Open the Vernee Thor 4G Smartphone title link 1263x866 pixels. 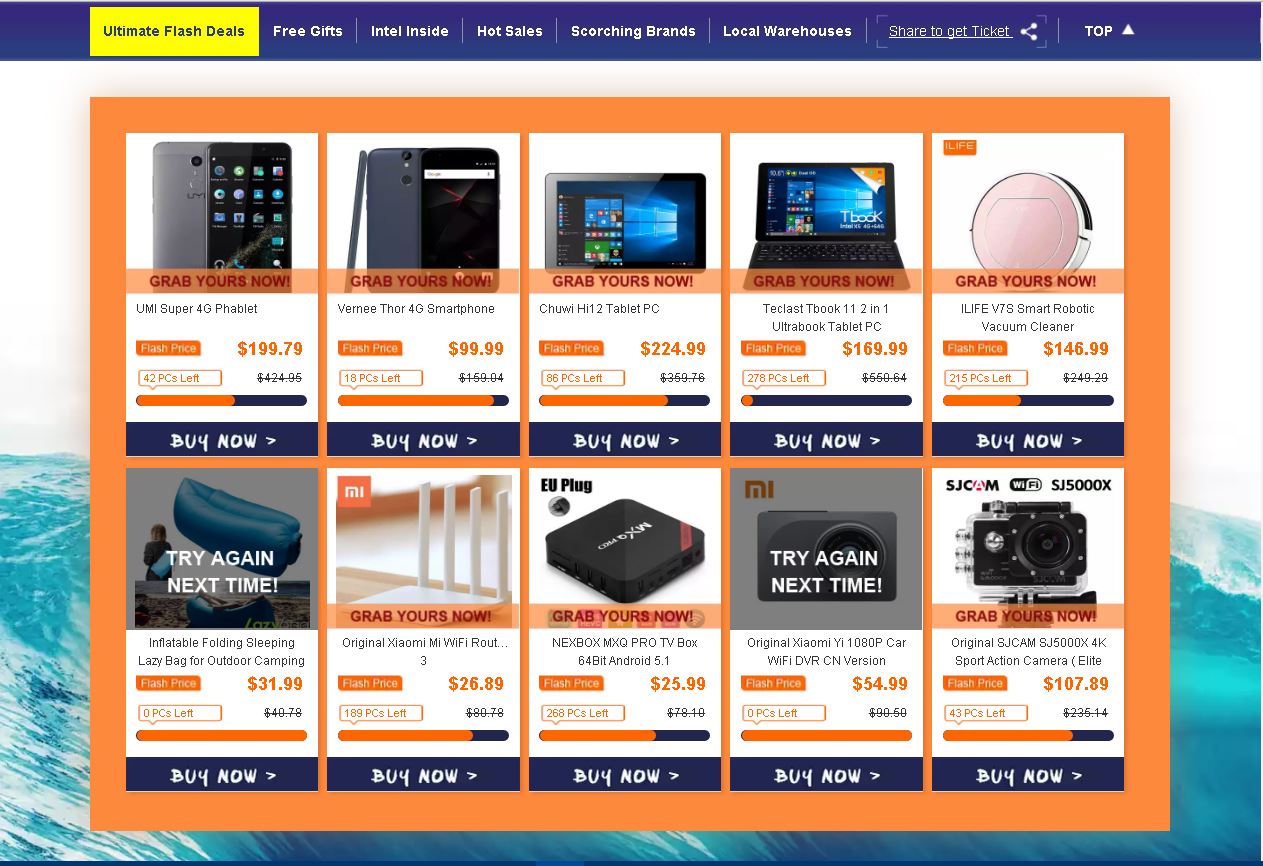[416, 309]
